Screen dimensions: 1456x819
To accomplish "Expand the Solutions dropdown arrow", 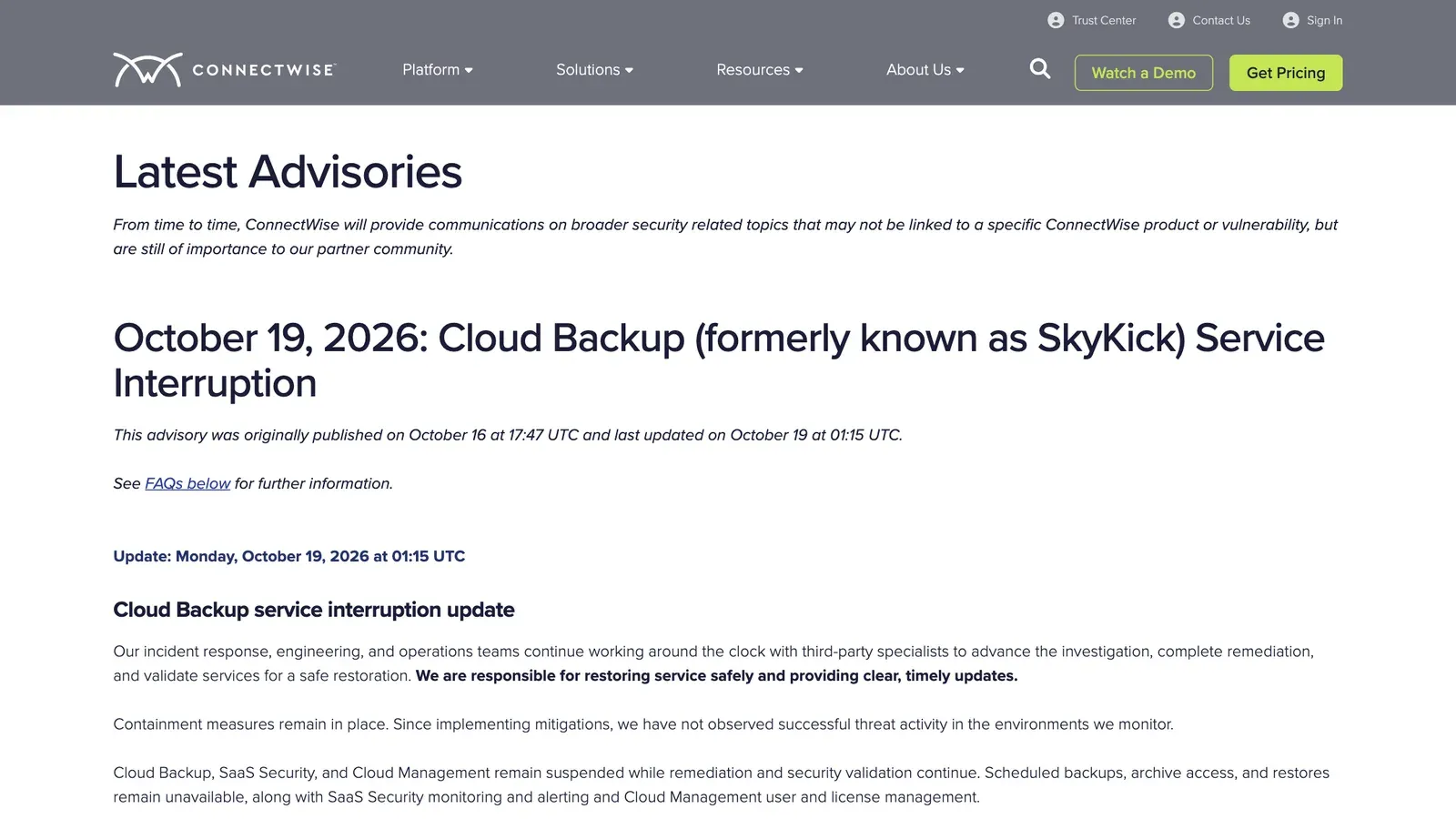I will click(629, 70).
